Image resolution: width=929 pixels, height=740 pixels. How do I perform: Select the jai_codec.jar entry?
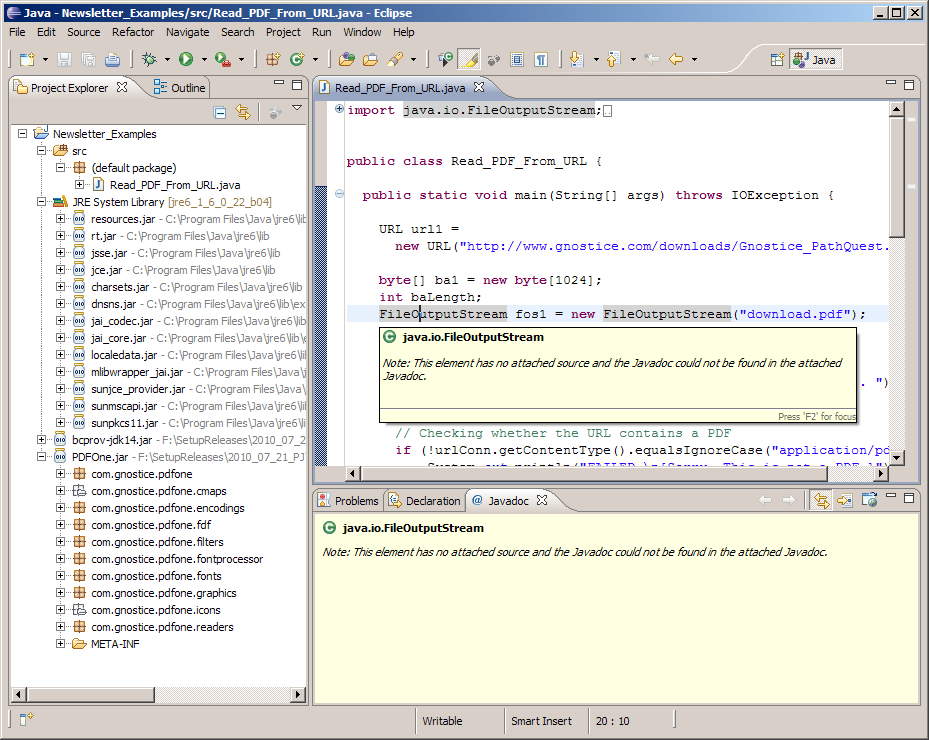tap(122, 321)
